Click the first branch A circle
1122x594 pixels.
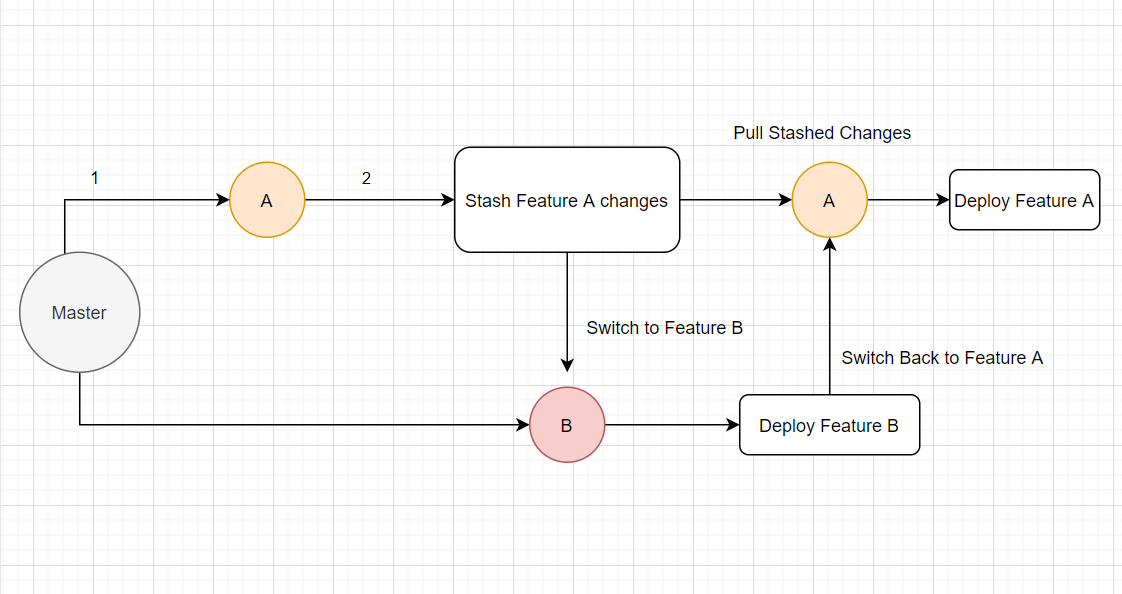point(266,200)
